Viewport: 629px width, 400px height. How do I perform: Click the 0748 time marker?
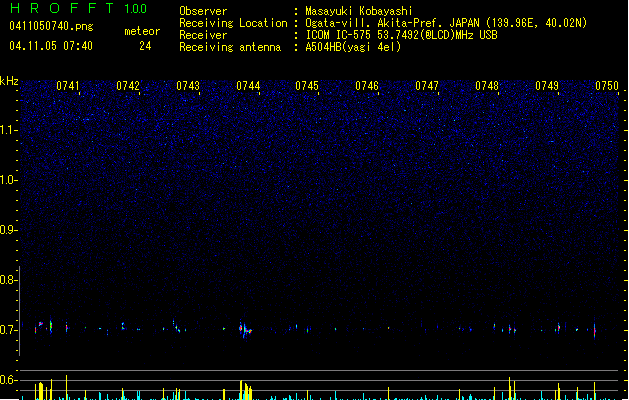click(487, 86)
